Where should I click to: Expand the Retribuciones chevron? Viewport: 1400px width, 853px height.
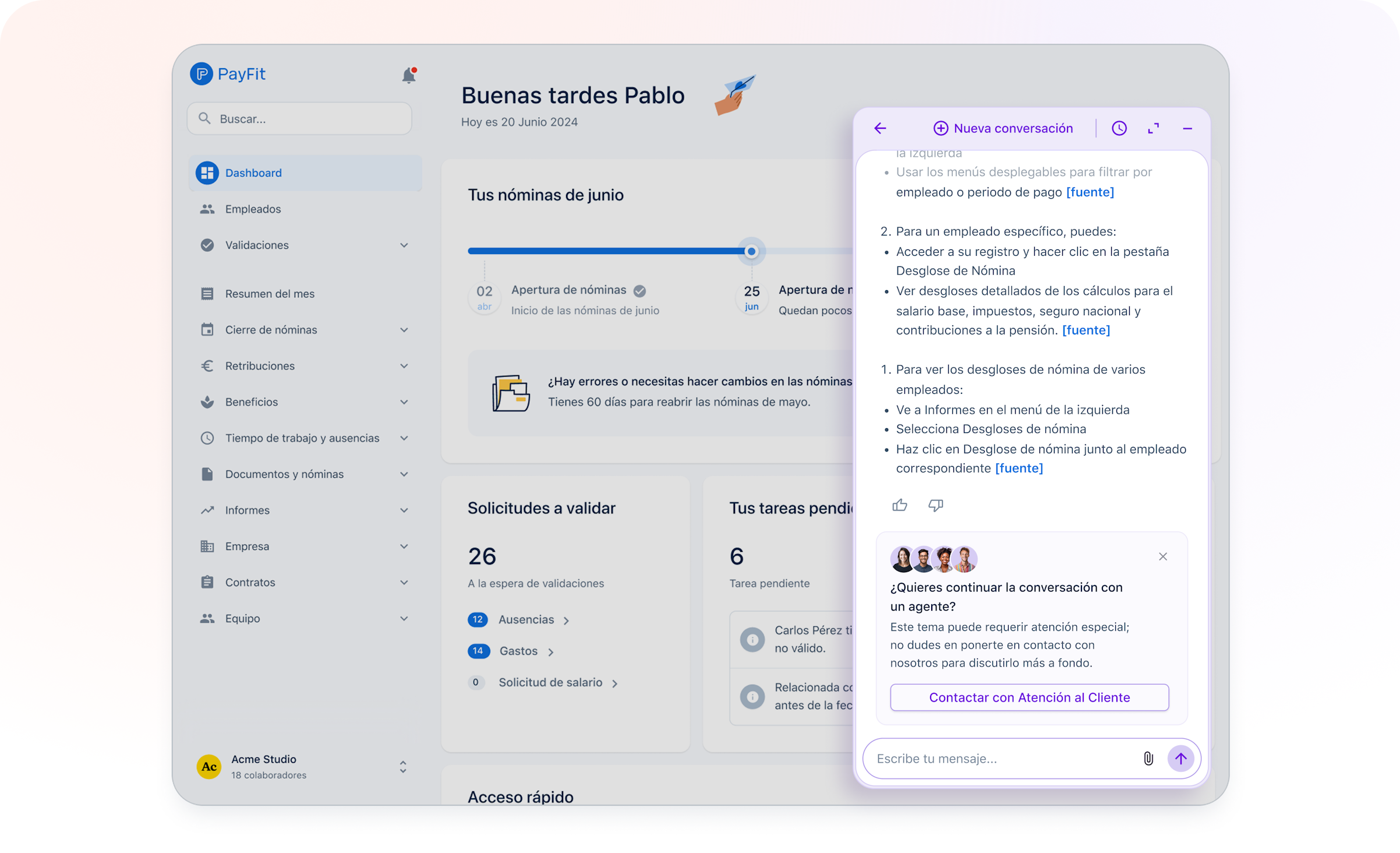404,366
